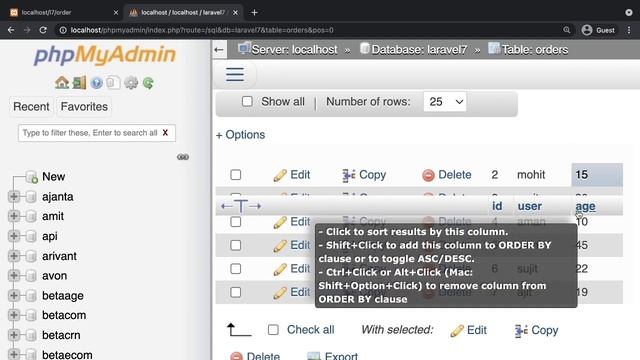Go back in browser history
Image resolution: width=640 pixels, height=360 pixels.
click(x=11, y=30)
